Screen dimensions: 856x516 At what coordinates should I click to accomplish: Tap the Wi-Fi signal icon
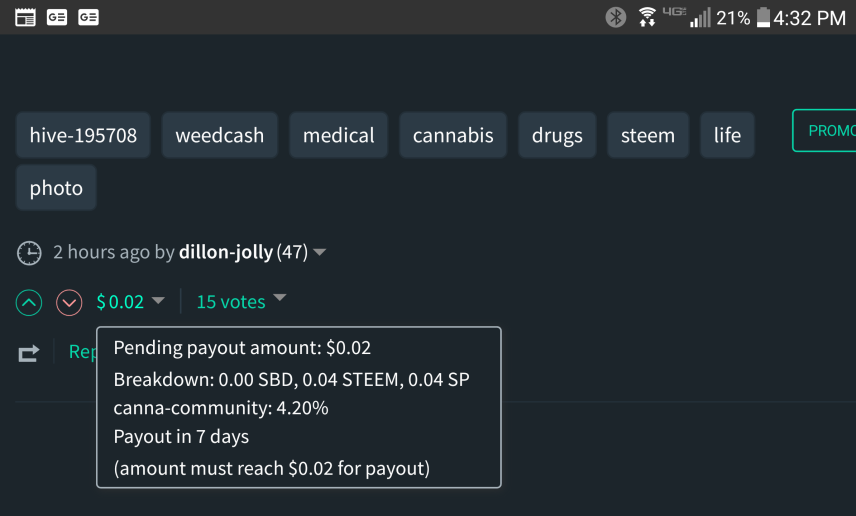point(648,17)
